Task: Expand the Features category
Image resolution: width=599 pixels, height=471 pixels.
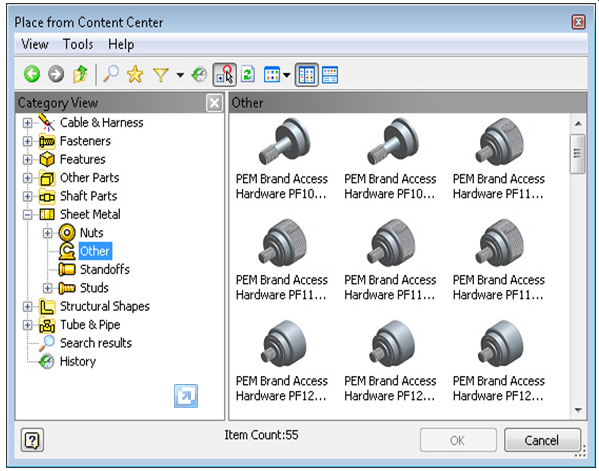Action: [27, 159]
